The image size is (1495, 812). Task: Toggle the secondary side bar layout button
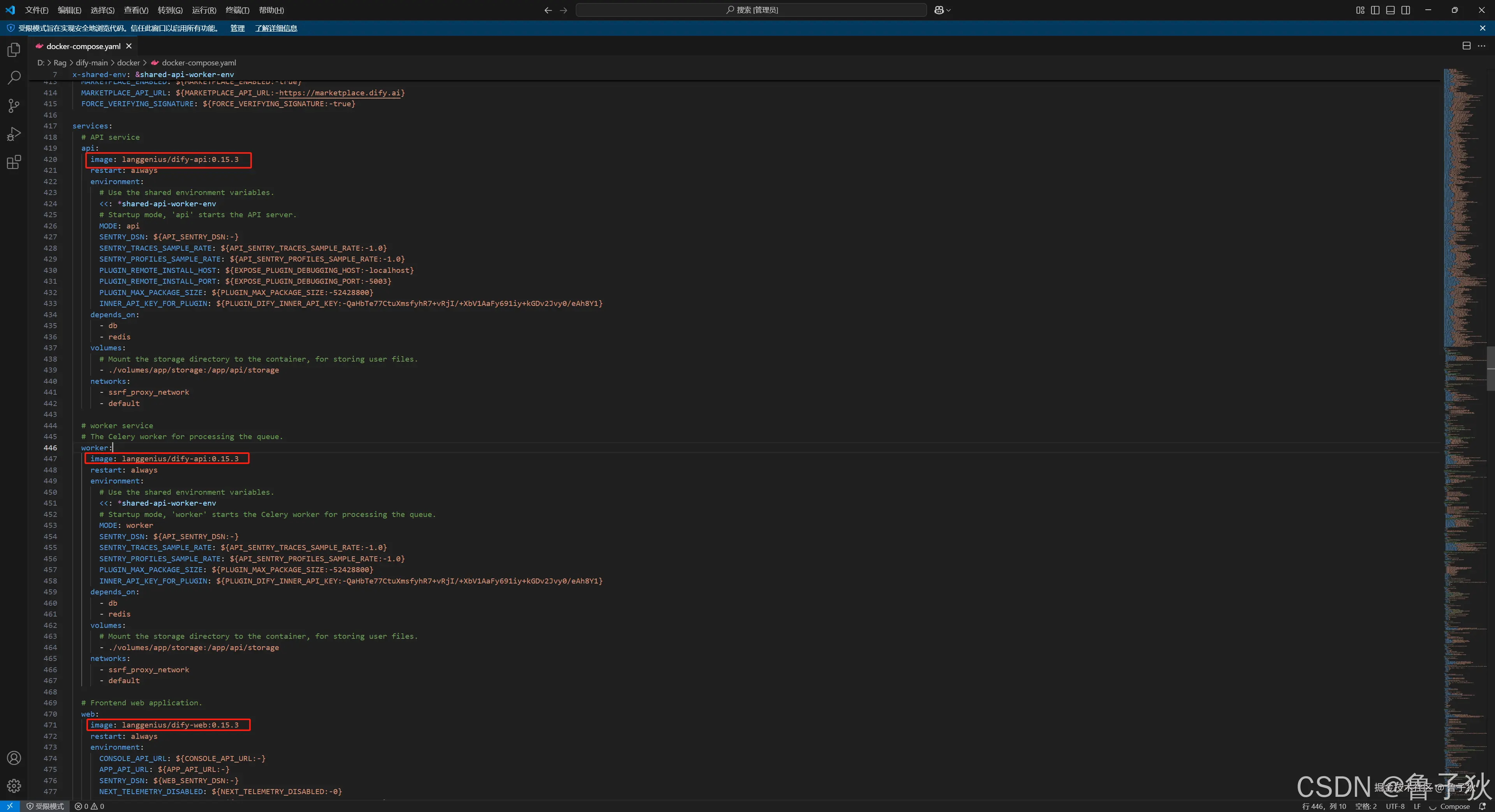pyautogui.click(x=1405, y=10)
